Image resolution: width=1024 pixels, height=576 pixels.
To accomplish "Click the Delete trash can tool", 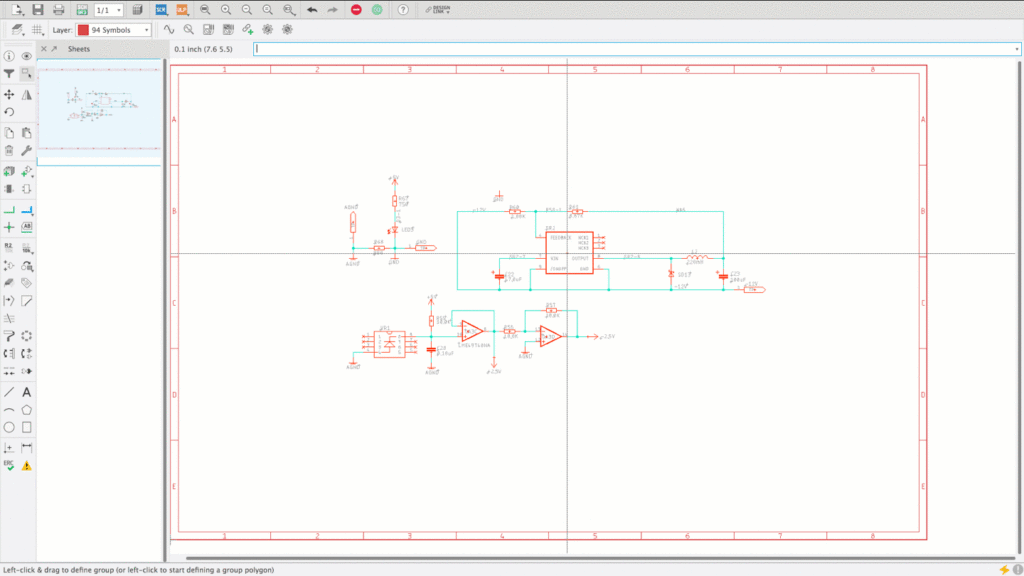I will (9, 151).
